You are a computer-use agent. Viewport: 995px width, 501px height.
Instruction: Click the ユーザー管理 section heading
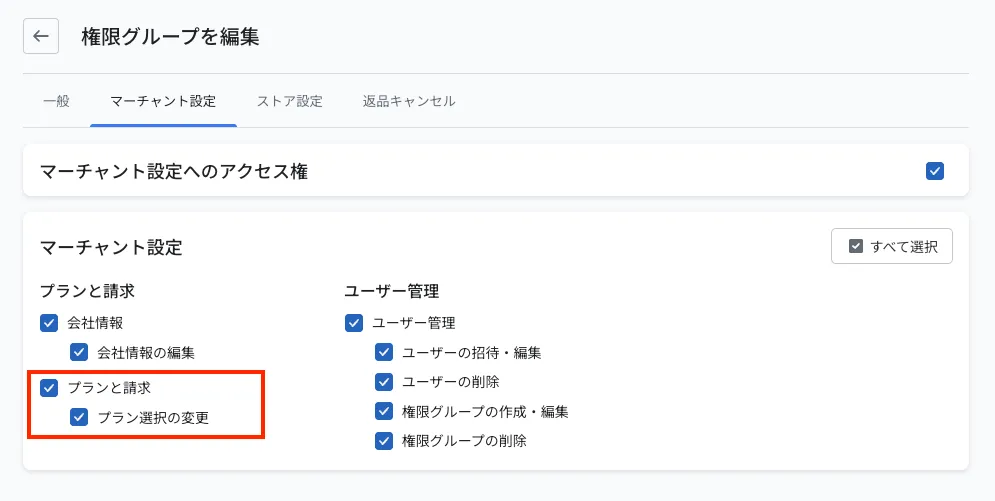click(392, 291)
